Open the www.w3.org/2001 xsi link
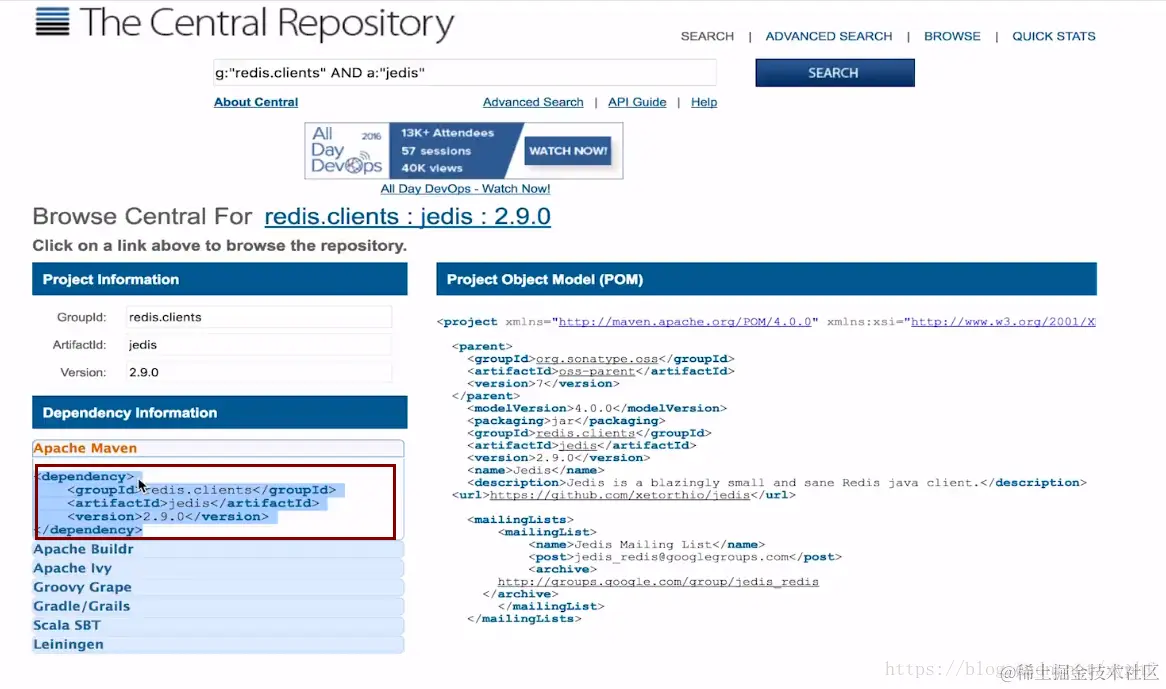Screen dimensions: 1166x689 1003,322
